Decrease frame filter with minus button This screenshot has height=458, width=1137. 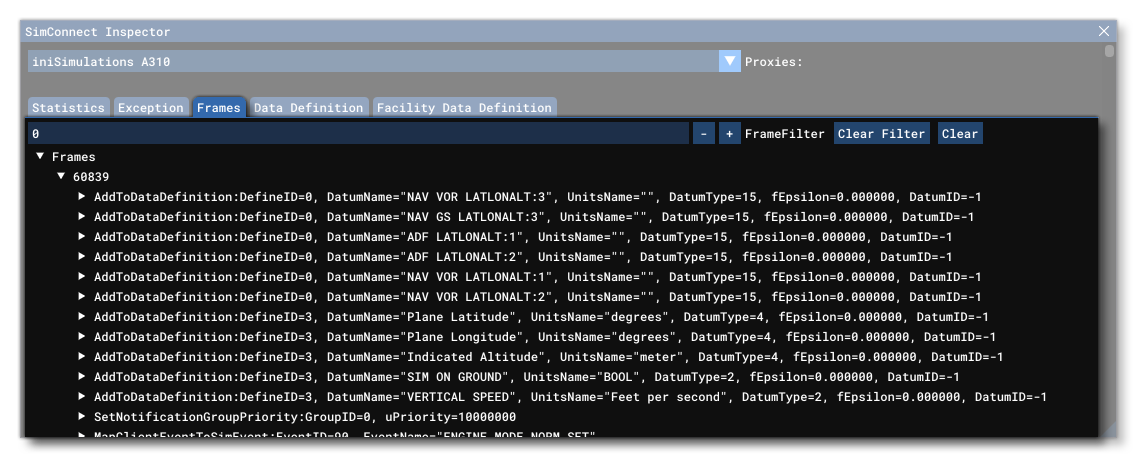point(703,134)
